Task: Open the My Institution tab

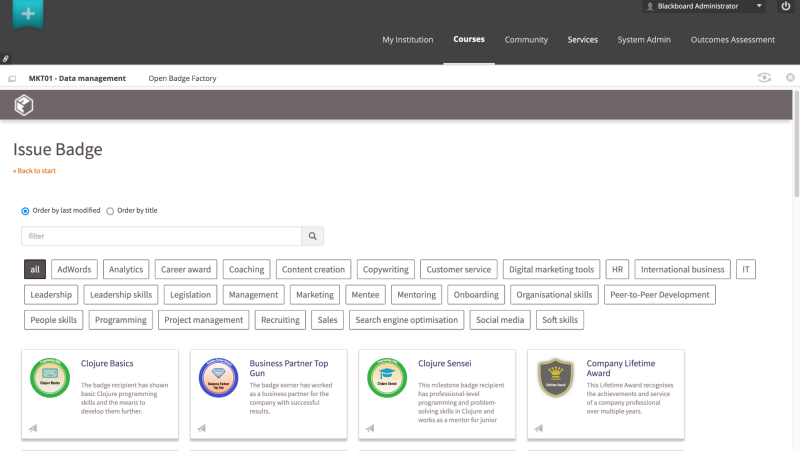Action: tap(408, 39)
